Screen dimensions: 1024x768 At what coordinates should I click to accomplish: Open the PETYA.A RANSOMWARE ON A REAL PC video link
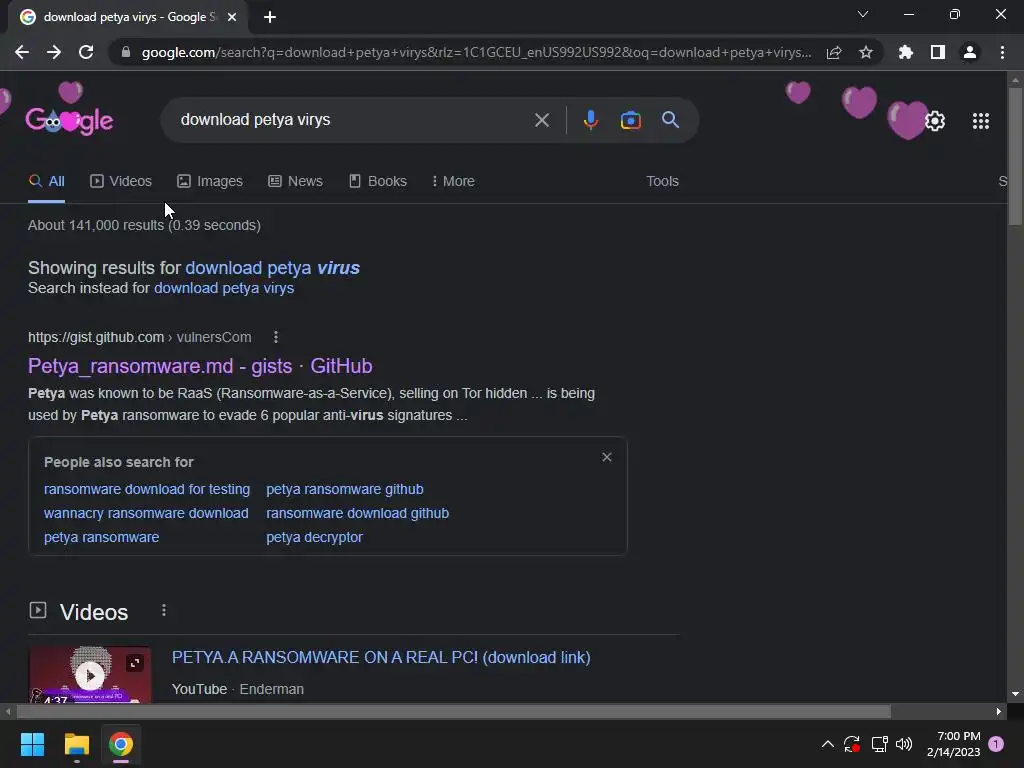click(x=381, y=657)
